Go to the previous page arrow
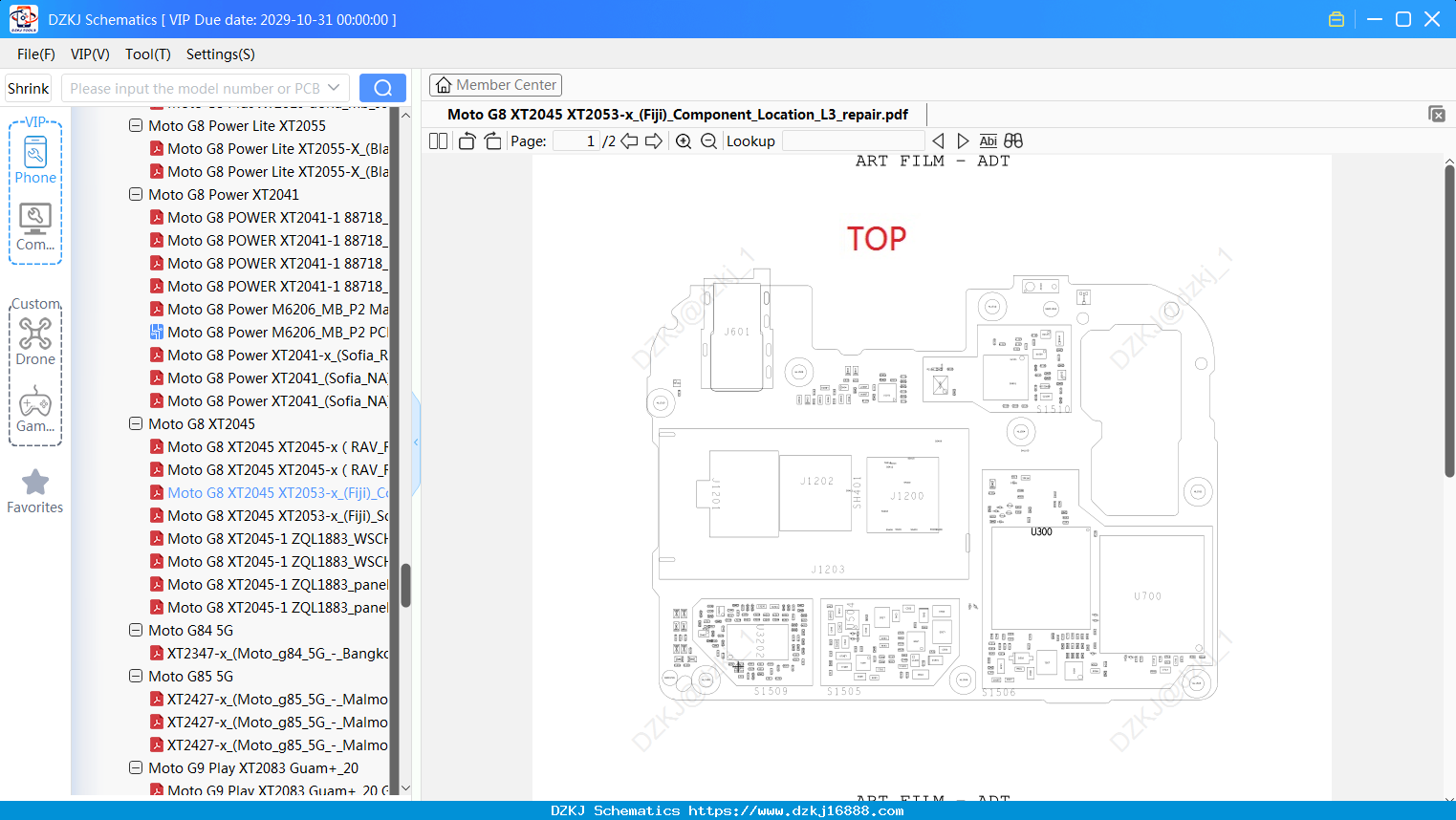 [629, 141]
